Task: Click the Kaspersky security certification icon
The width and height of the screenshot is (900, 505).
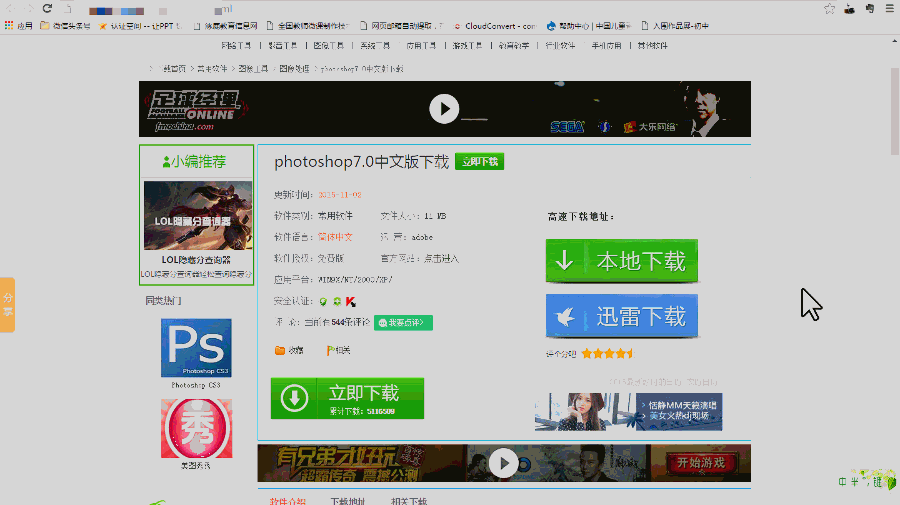Action: 352,301
